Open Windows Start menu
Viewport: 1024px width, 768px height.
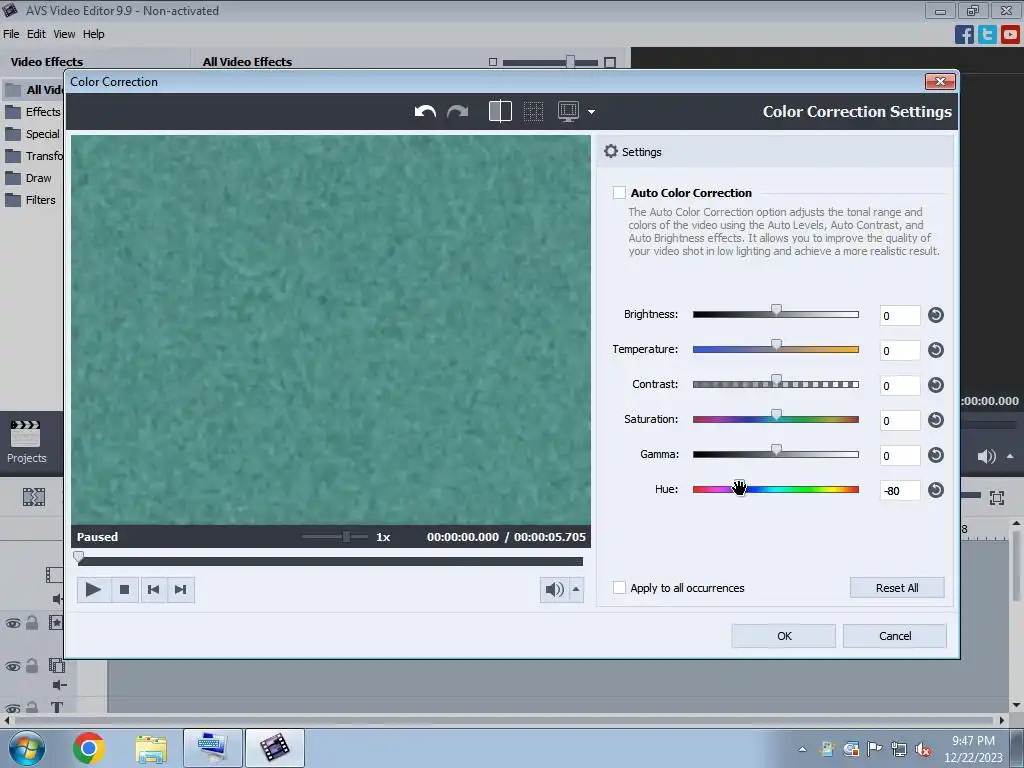[x=27, y=748]
